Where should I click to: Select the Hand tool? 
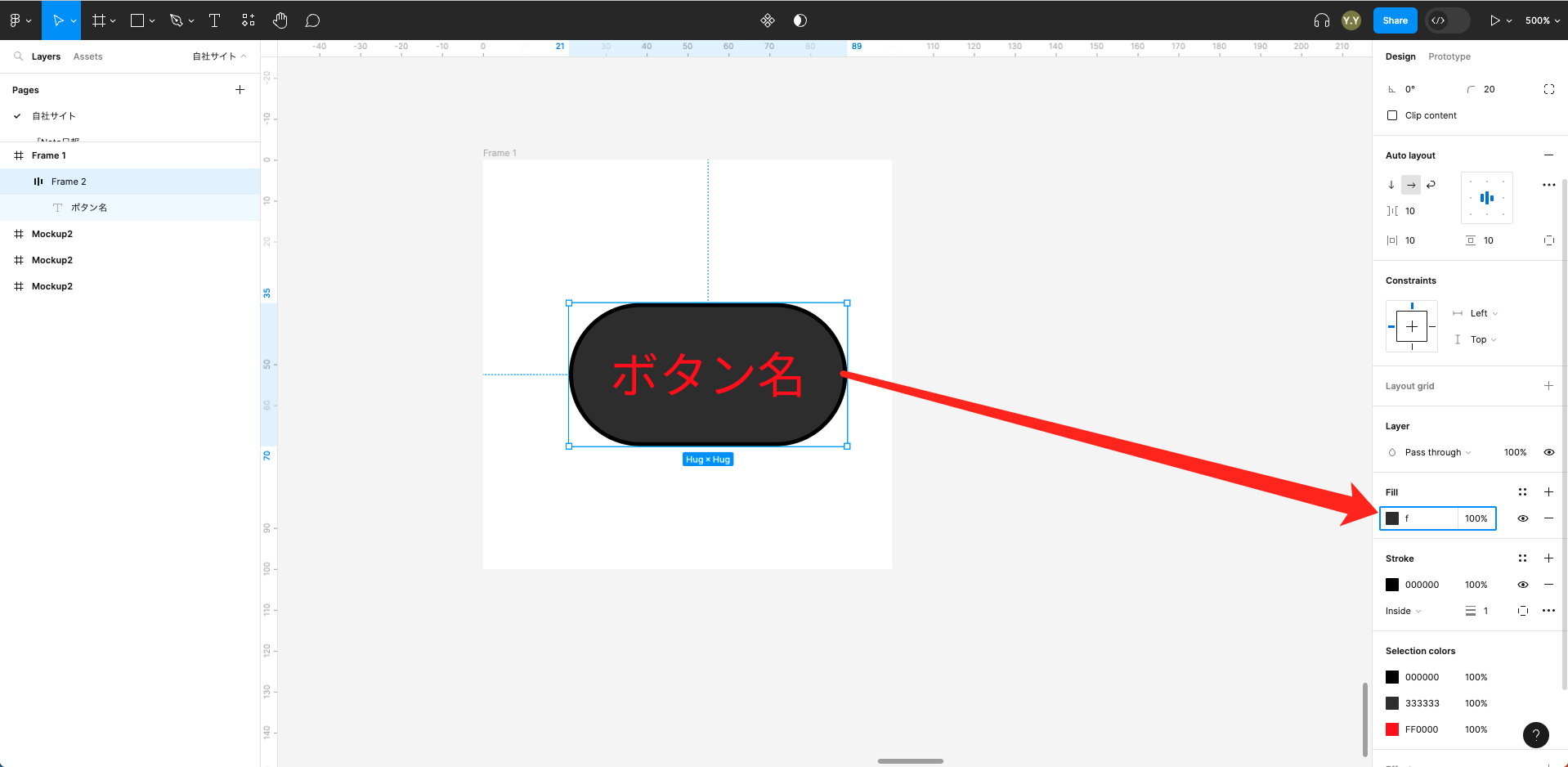280,20
